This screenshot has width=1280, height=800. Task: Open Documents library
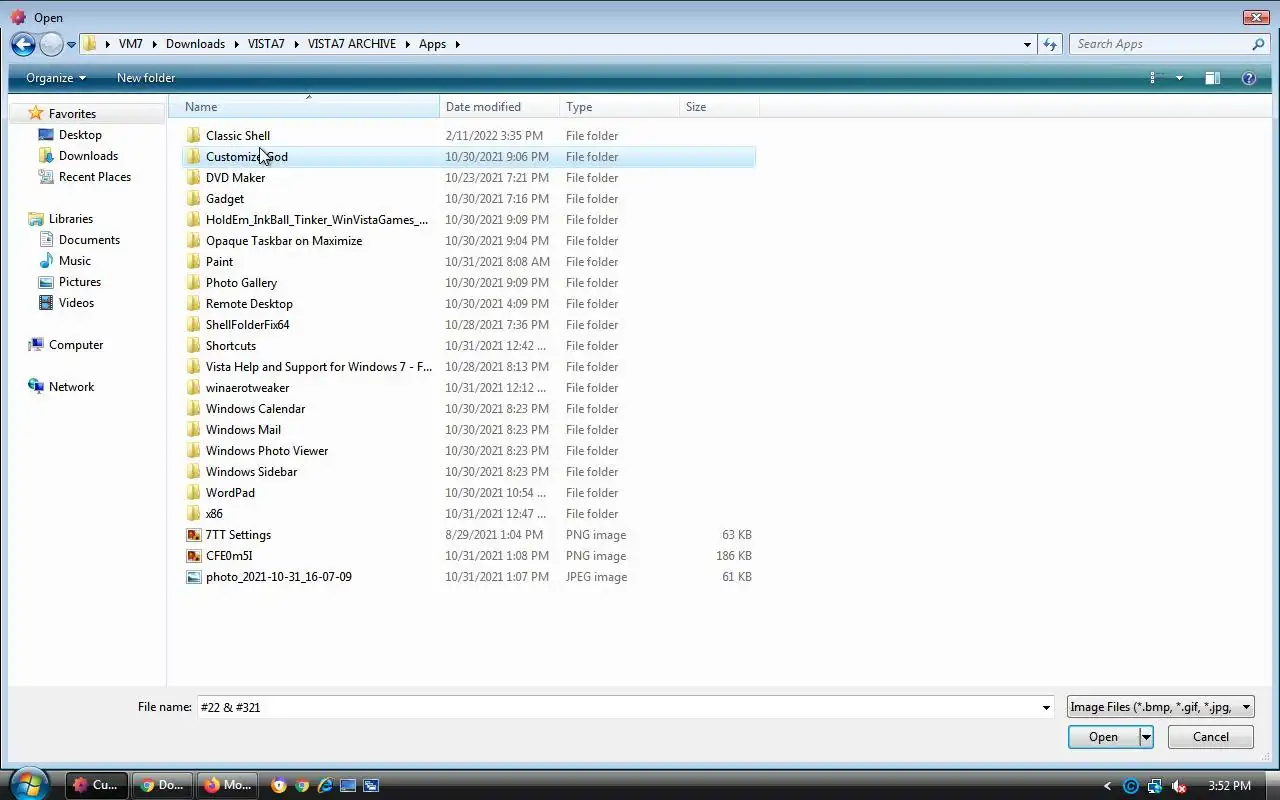tap(89, 240)
